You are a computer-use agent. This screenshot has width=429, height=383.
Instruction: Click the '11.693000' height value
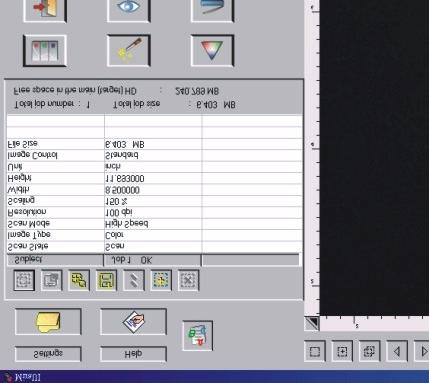point(125,179)
